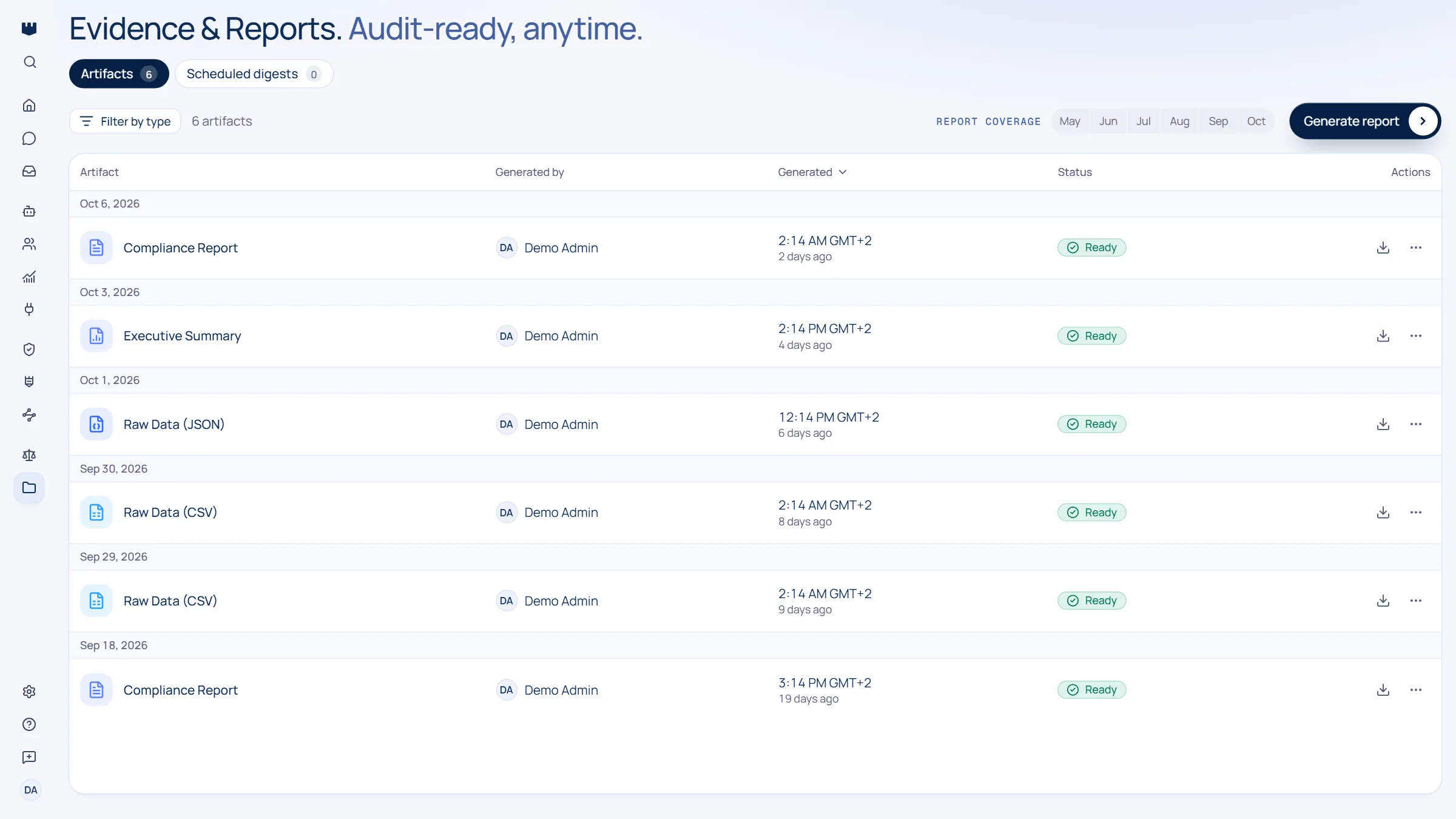Image resolution: width=1456 pixels, height=819 pixels.
Task: Open the people/users icon in sidebar
Action: pyautogui.click(x=29, y=244)
